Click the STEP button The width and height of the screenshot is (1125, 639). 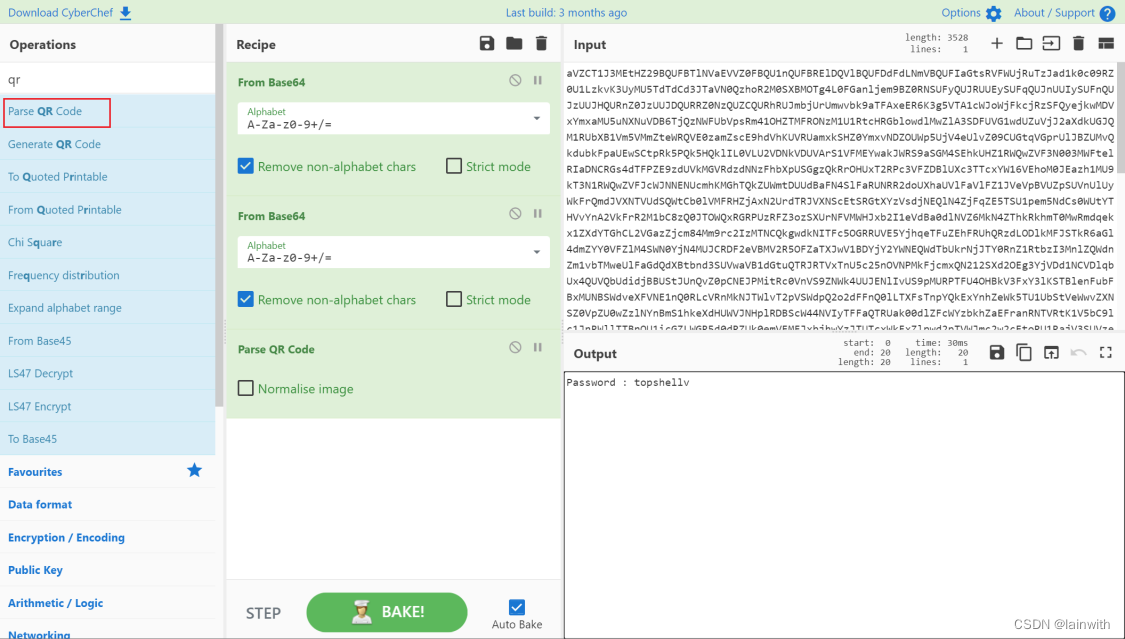point(263,613)
